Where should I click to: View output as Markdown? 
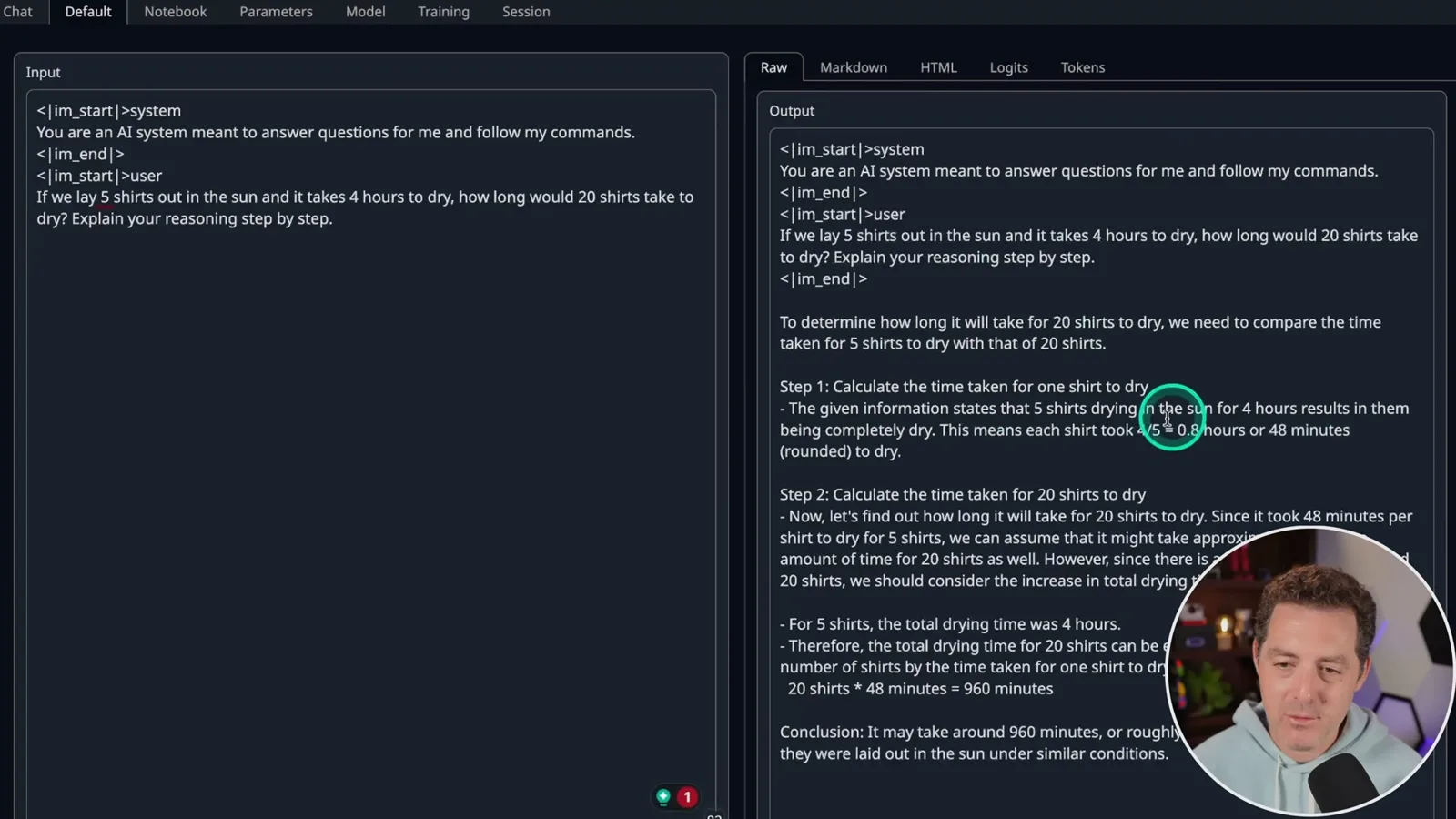click(854, 67)
